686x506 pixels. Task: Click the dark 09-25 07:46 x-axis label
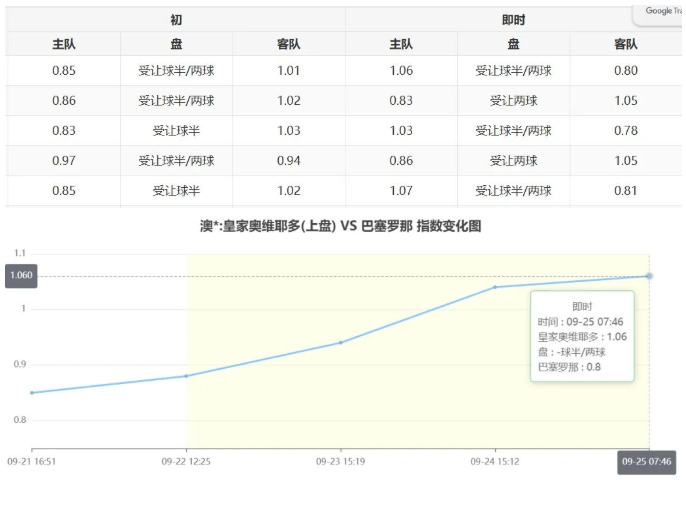point(647,462)
